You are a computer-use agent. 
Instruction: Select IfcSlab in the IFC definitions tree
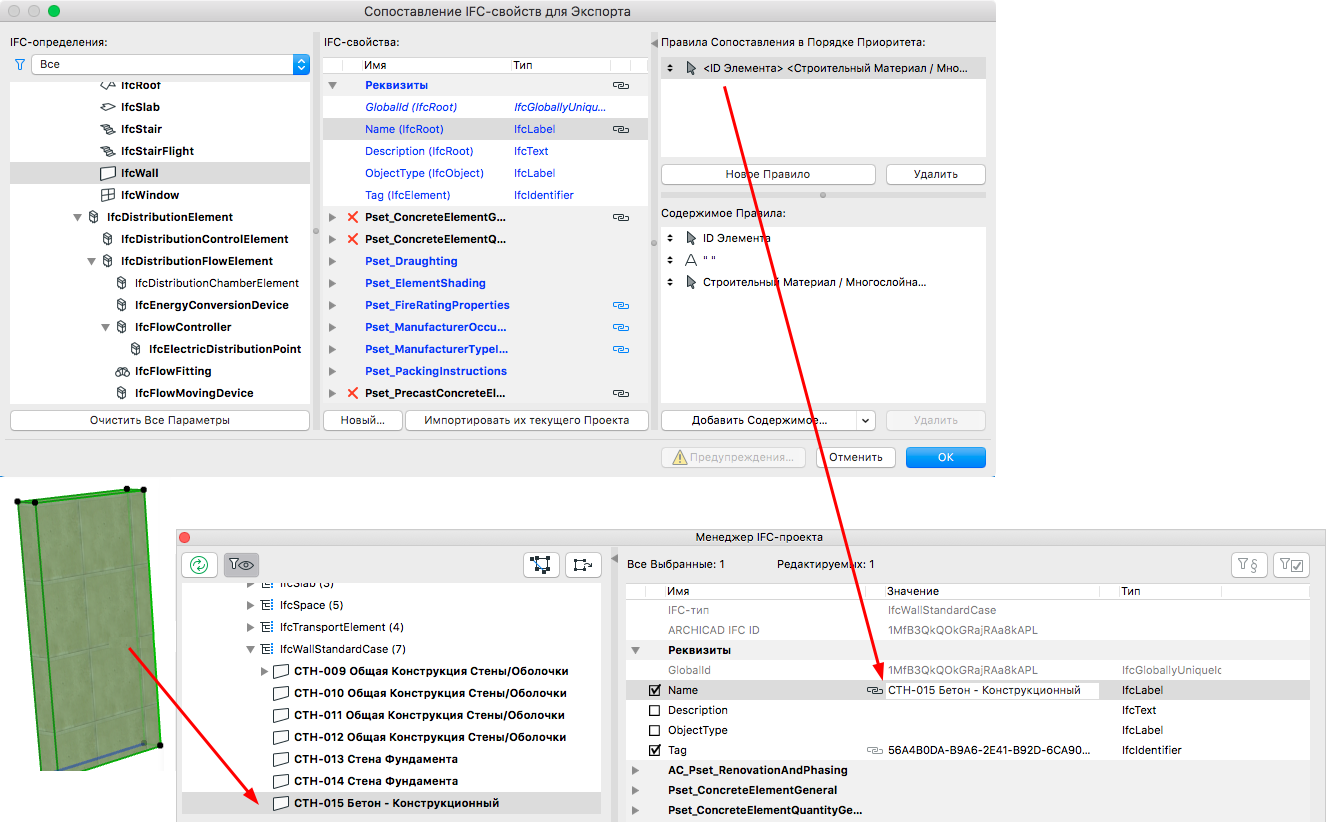(140, 107)
